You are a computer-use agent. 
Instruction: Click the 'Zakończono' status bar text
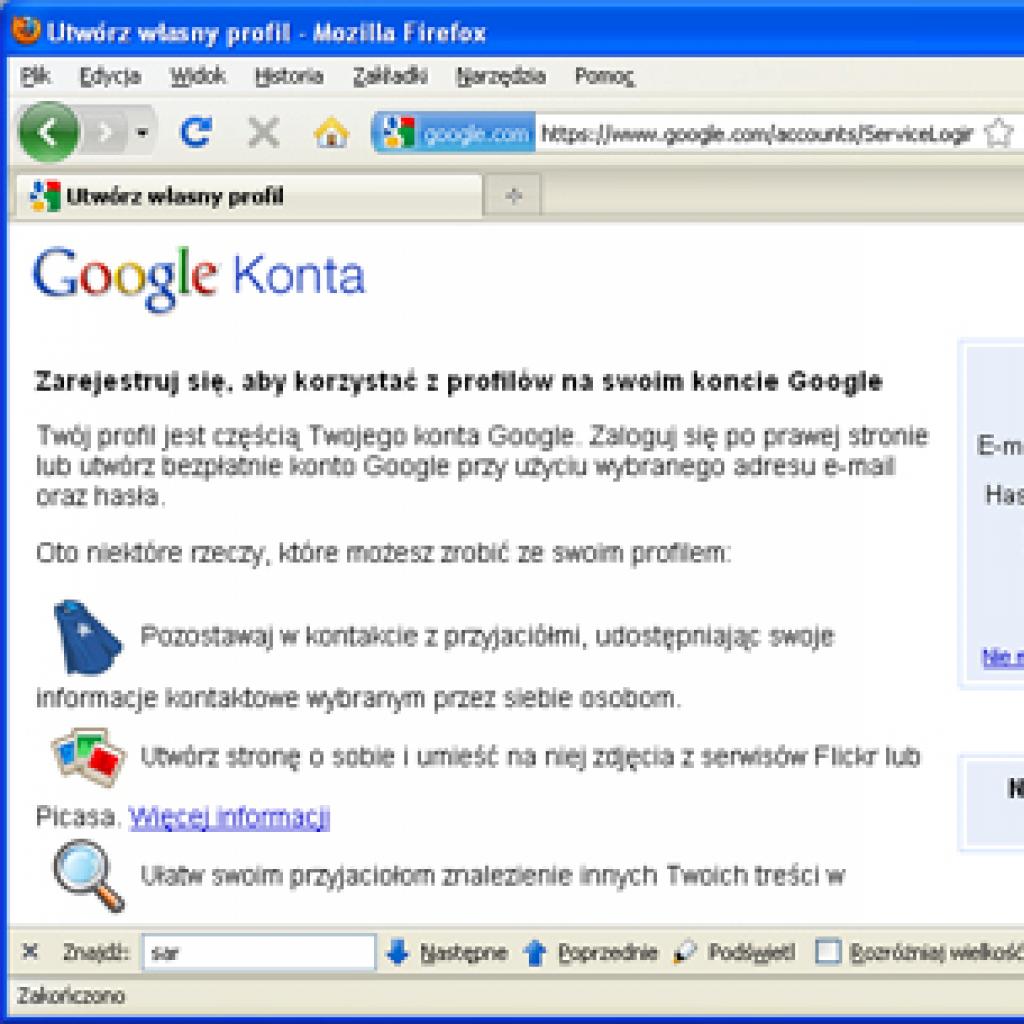pos(71,996)
